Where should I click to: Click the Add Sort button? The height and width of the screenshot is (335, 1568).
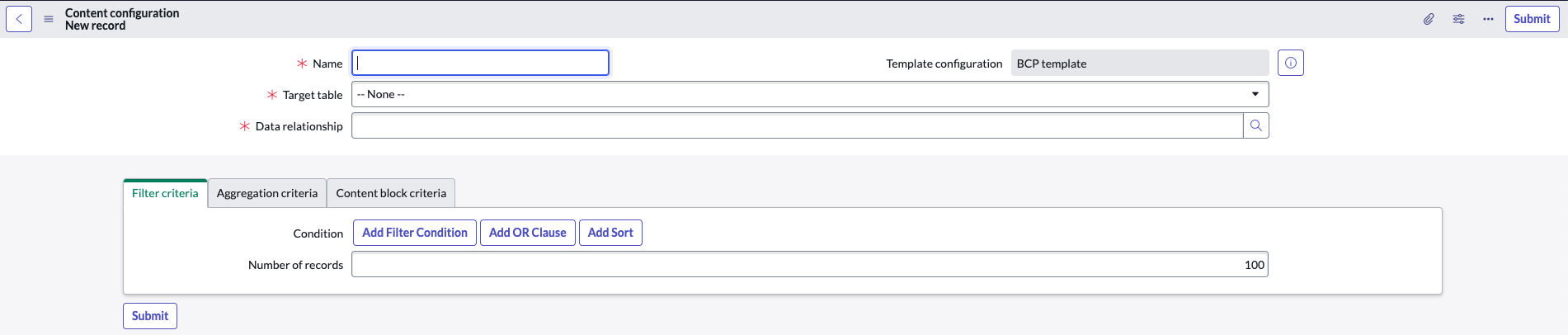click(x=610, y=233)
